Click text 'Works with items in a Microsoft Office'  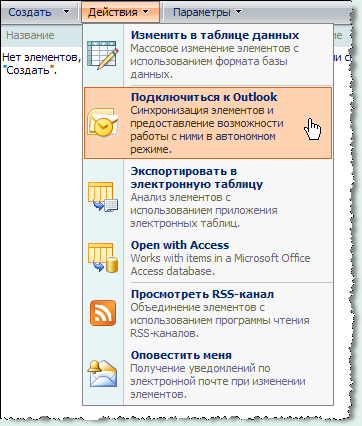point(220,258)
